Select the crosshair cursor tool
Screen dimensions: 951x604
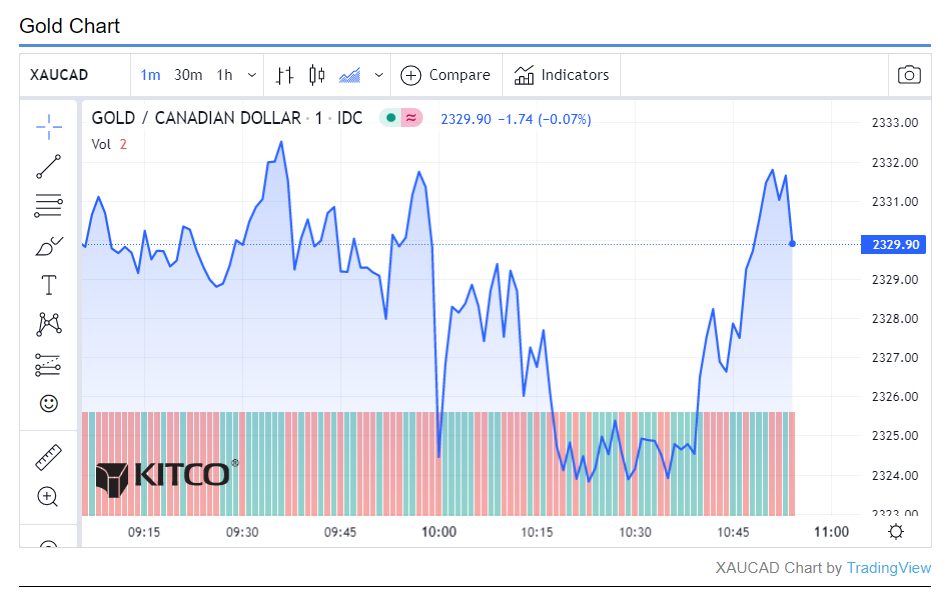(x=48, y=125)
